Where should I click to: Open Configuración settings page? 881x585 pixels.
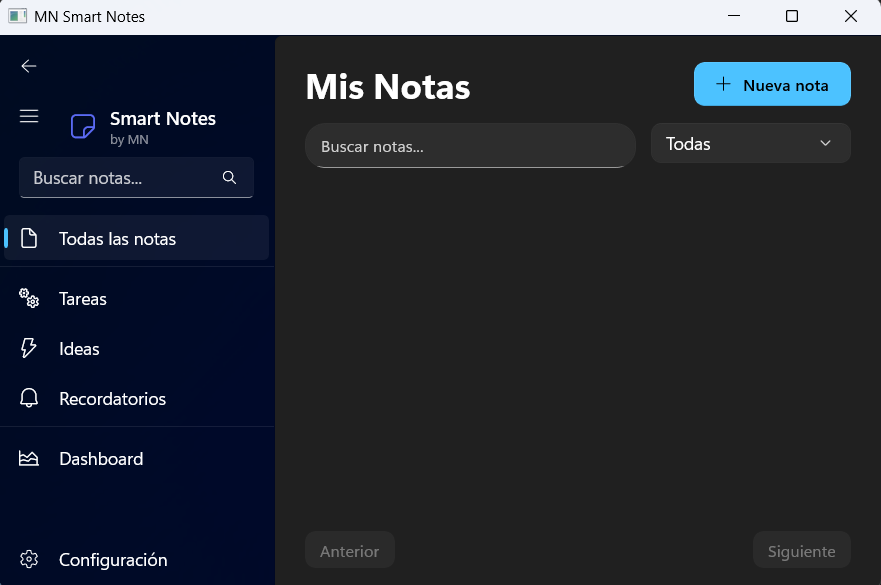click(137, 559)
